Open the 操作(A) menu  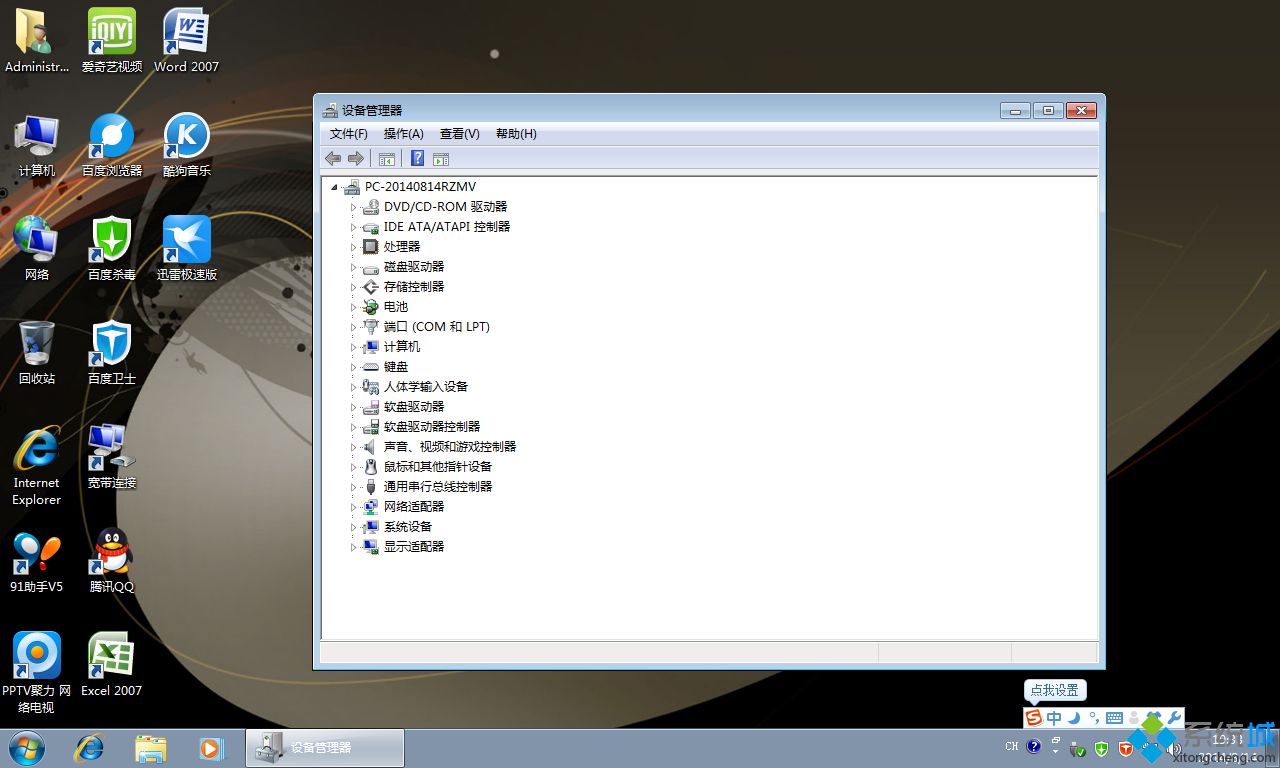pos(404,134)
